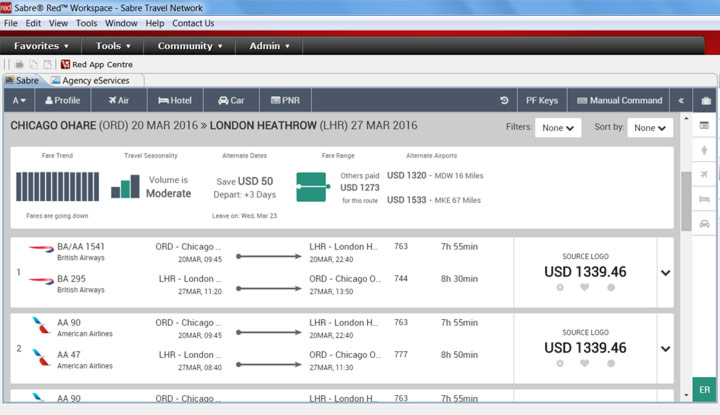
Task: Select flight BA/AA 1541 row
Action: (262, 252)
